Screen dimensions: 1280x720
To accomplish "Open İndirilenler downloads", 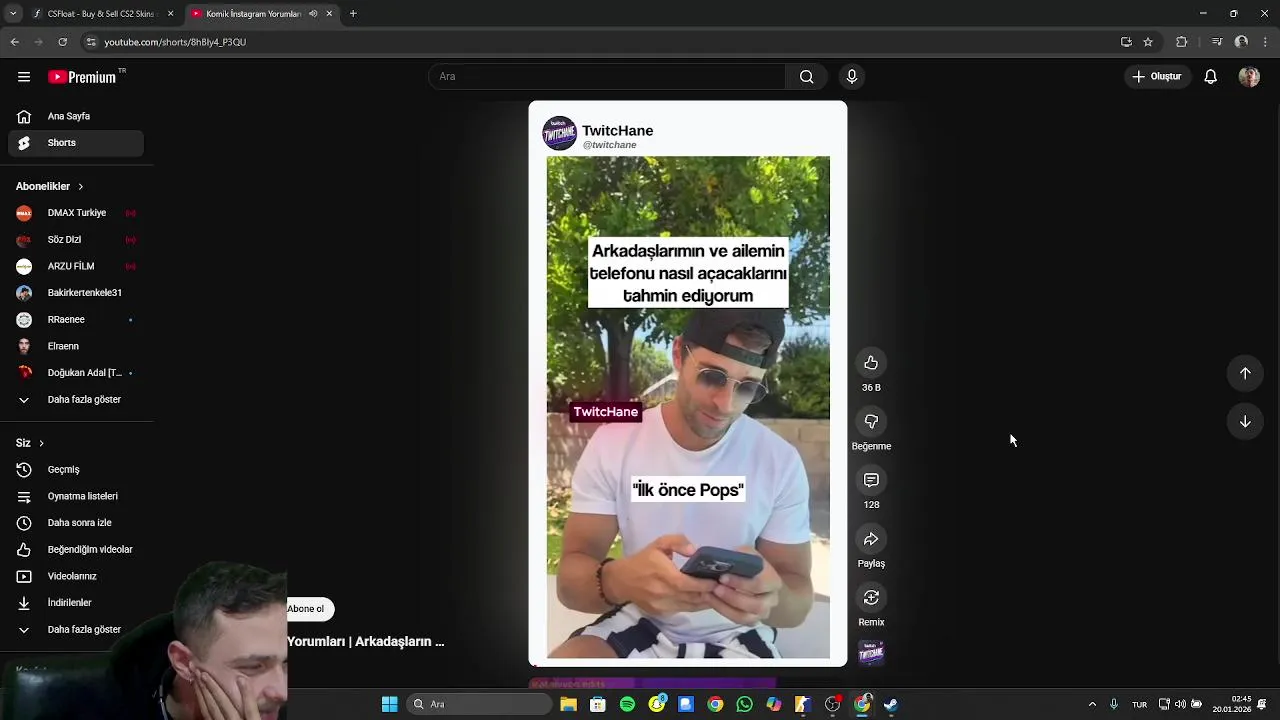I will (76, 603).
